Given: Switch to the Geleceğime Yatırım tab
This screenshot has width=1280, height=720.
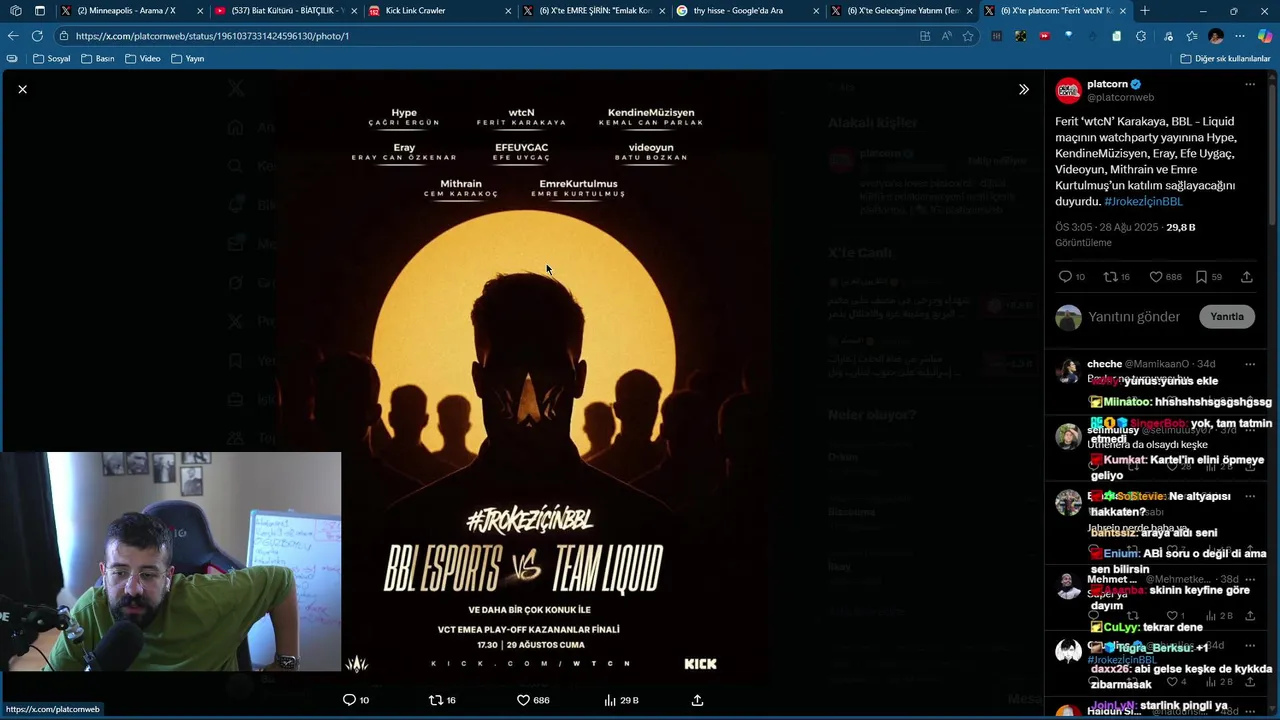Looking at the screenshot, I should pos(901,11).
